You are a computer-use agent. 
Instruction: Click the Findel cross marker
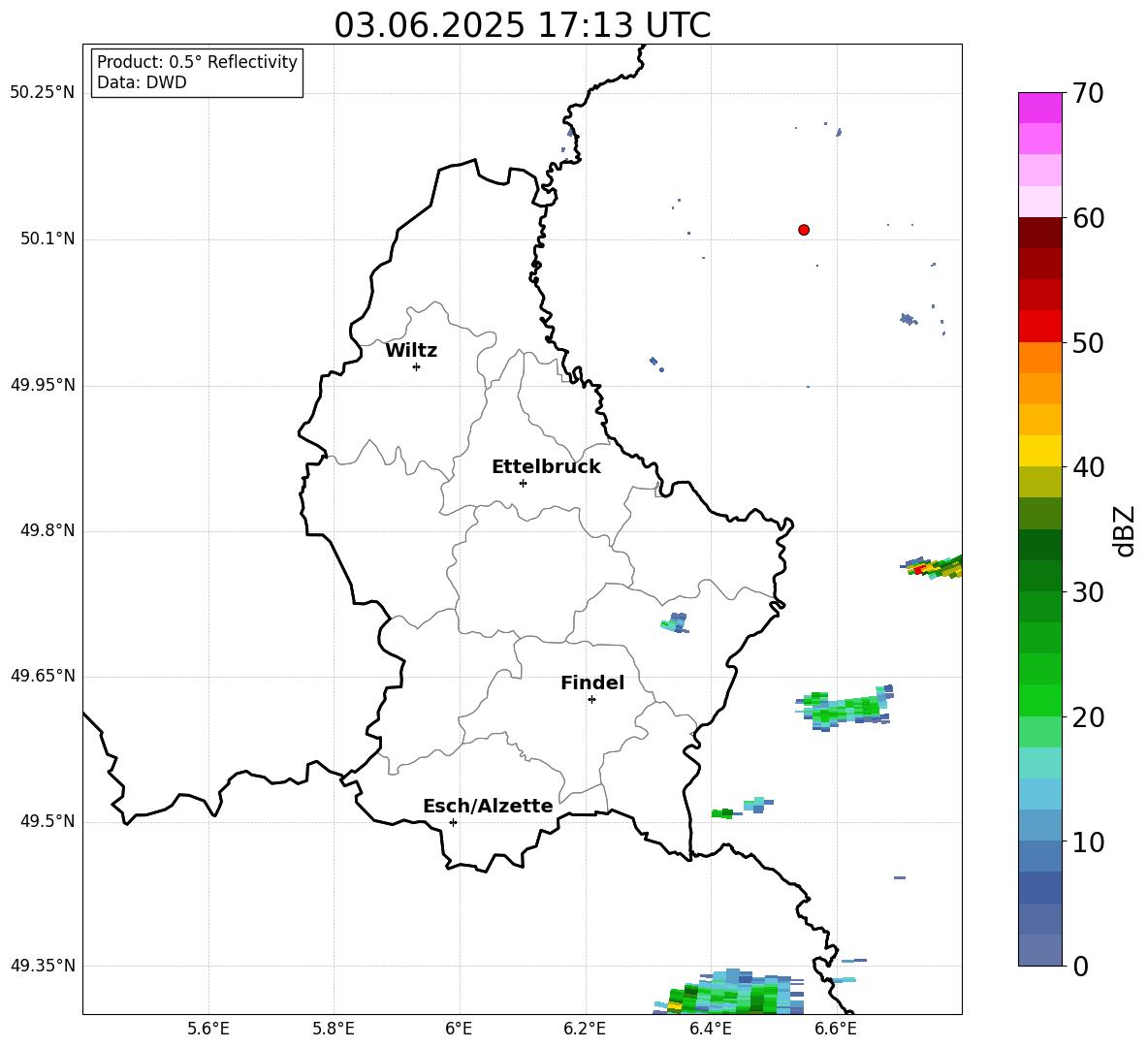click(591, 700)
